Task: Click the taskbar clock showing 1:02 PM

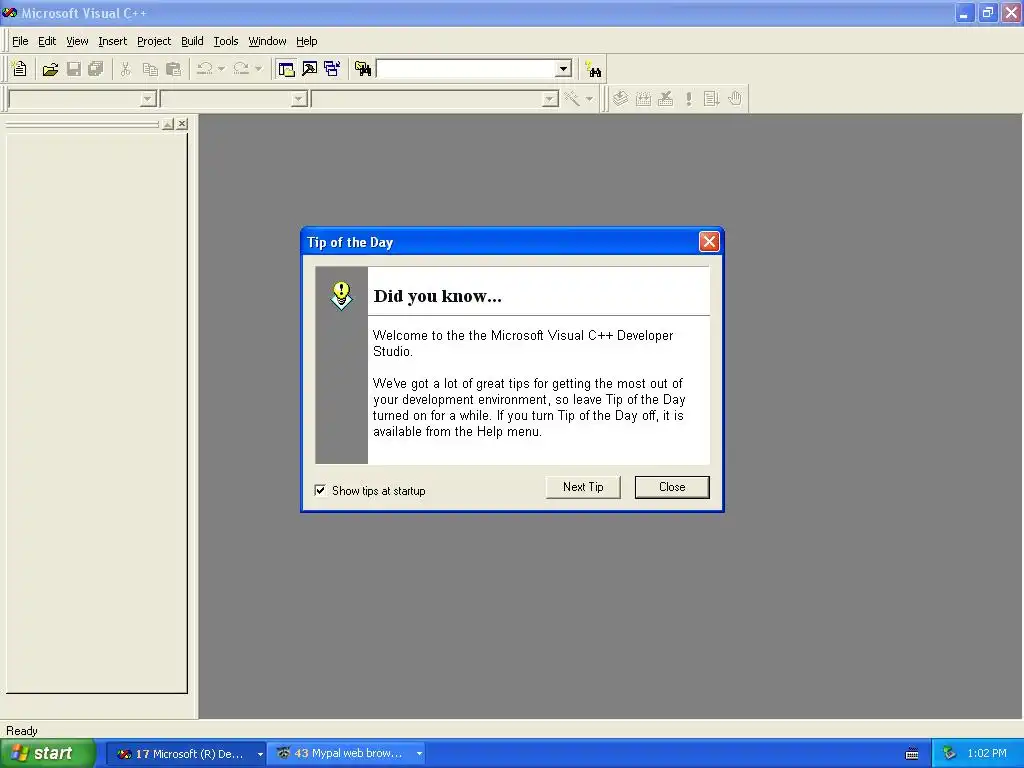Action: (x=987, y=754)
